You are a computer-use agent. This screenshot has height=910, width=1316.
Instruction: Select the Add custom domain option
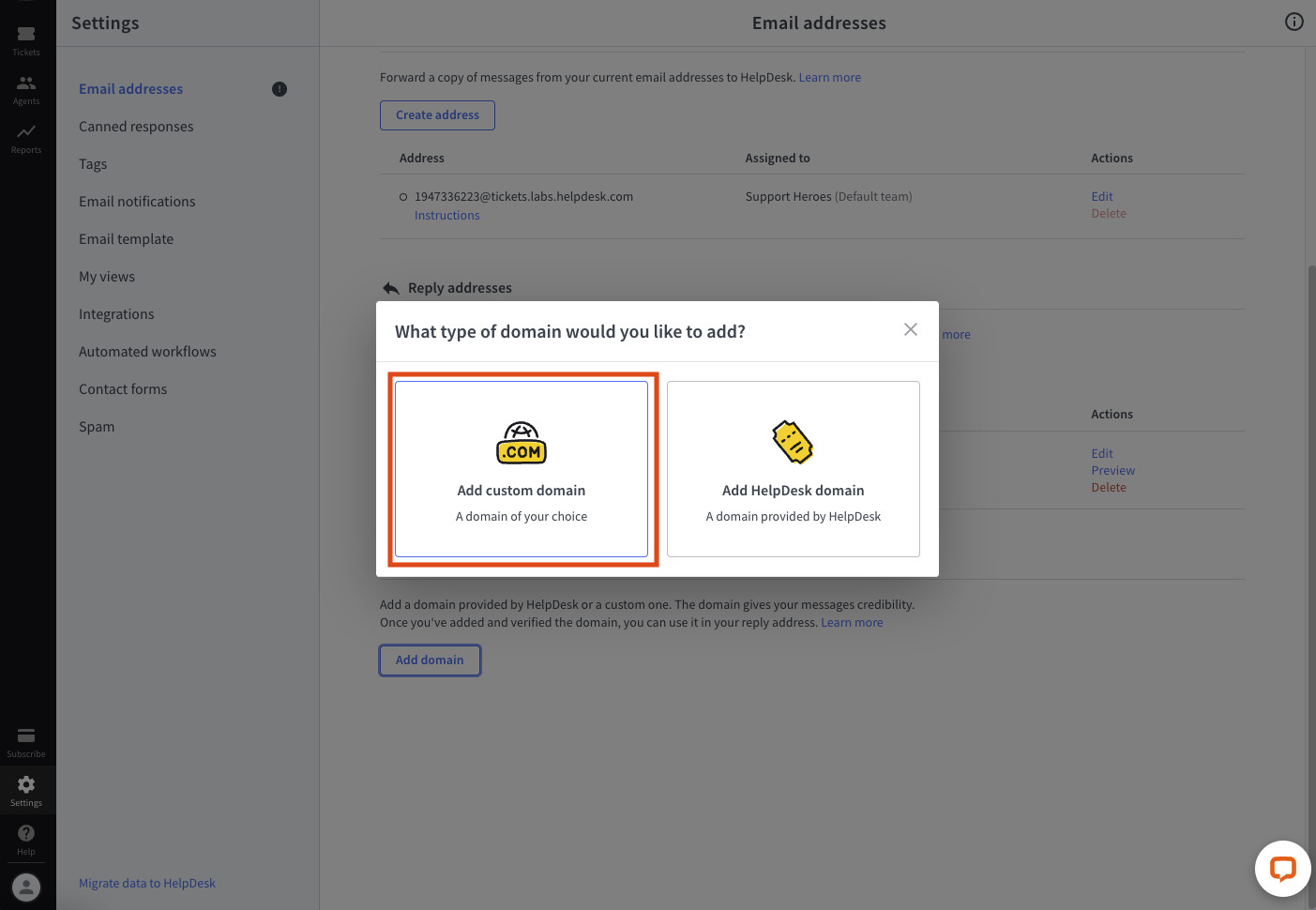(522, 469)
